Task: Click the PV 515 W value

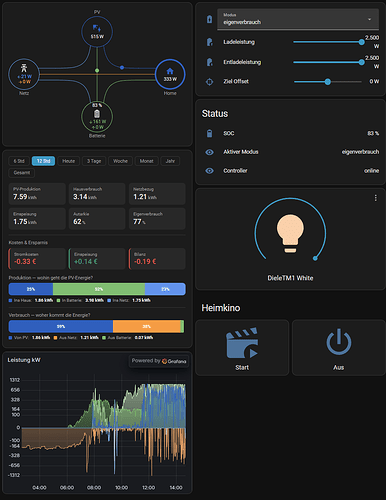Action: (x=97, y=36)
